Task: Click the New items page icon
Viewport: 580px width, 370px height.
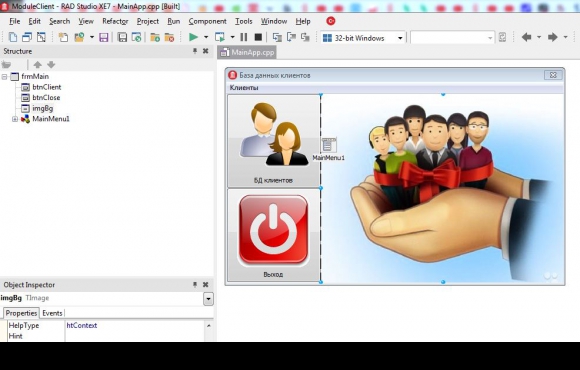Action: (13, 37)
